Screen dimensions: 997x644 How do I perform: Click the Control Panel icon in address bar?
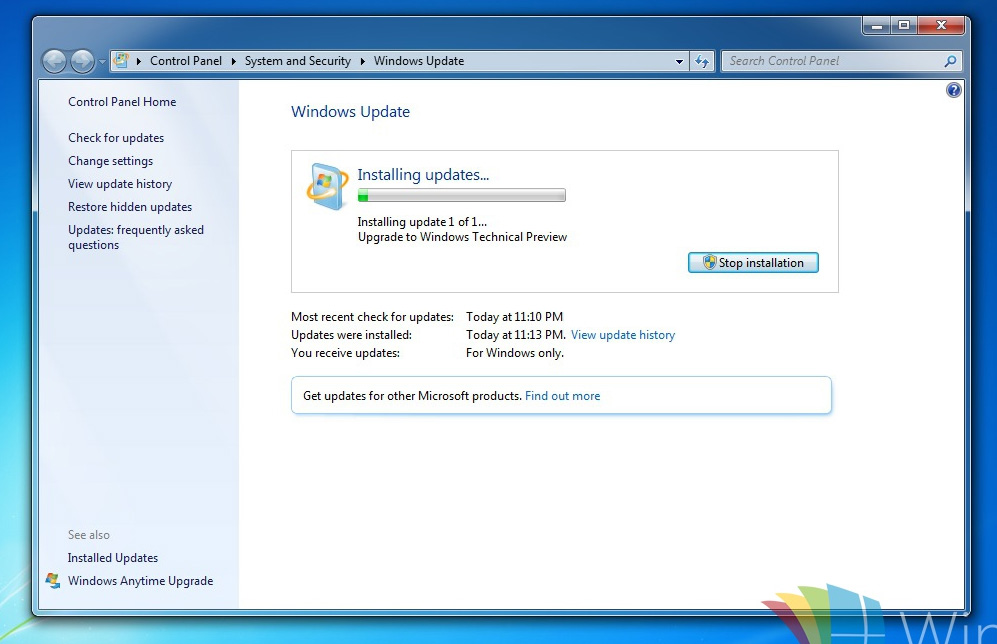click(121, 60)
